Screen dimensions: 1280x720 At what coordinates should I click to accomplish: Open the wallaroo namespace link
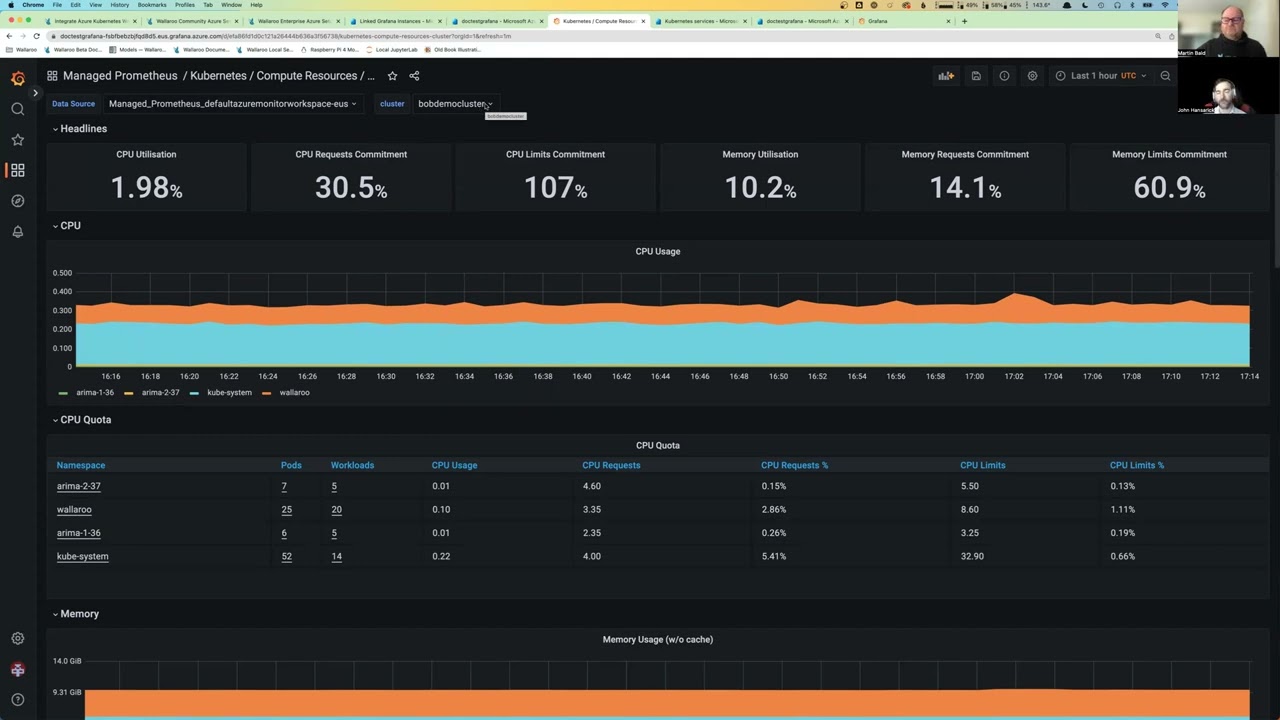tap(74, 510)
